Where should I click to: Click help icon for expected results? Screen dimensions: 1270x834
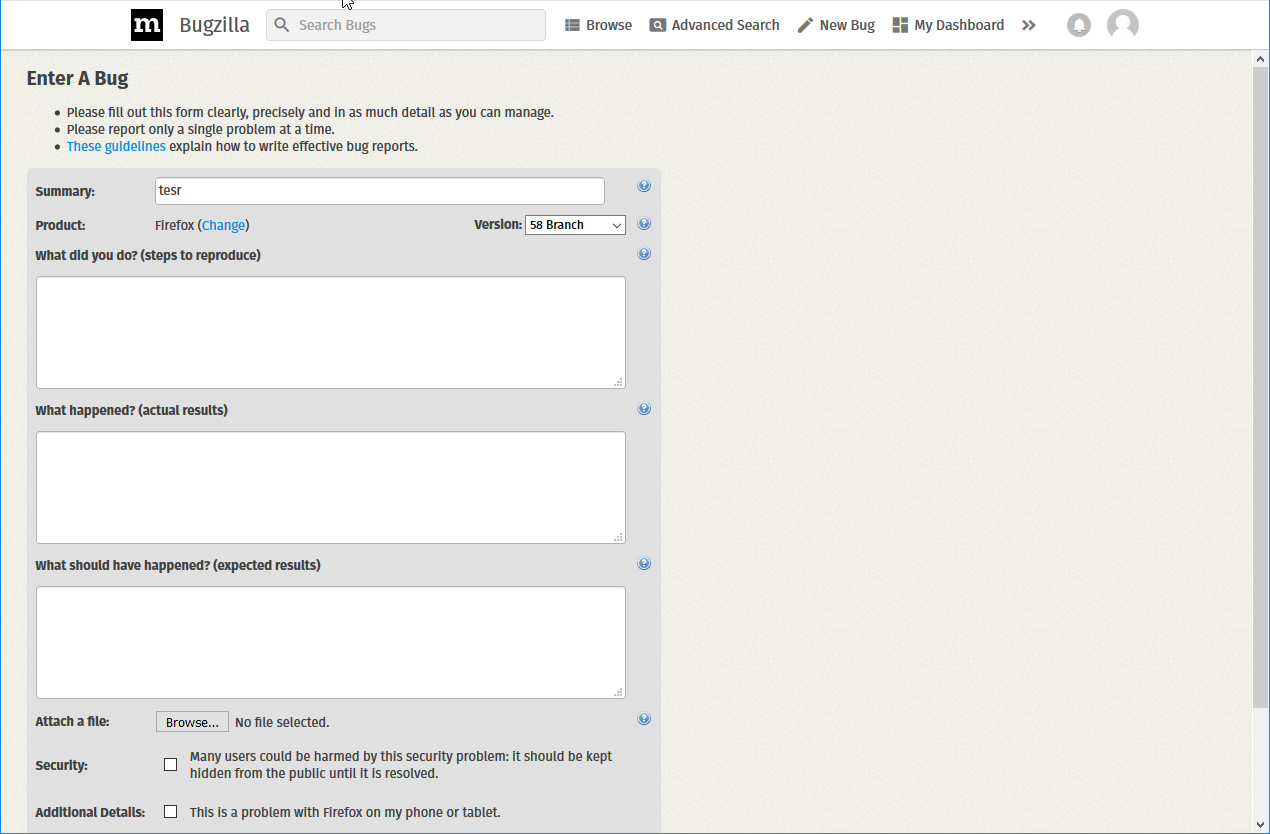(644, 564)
